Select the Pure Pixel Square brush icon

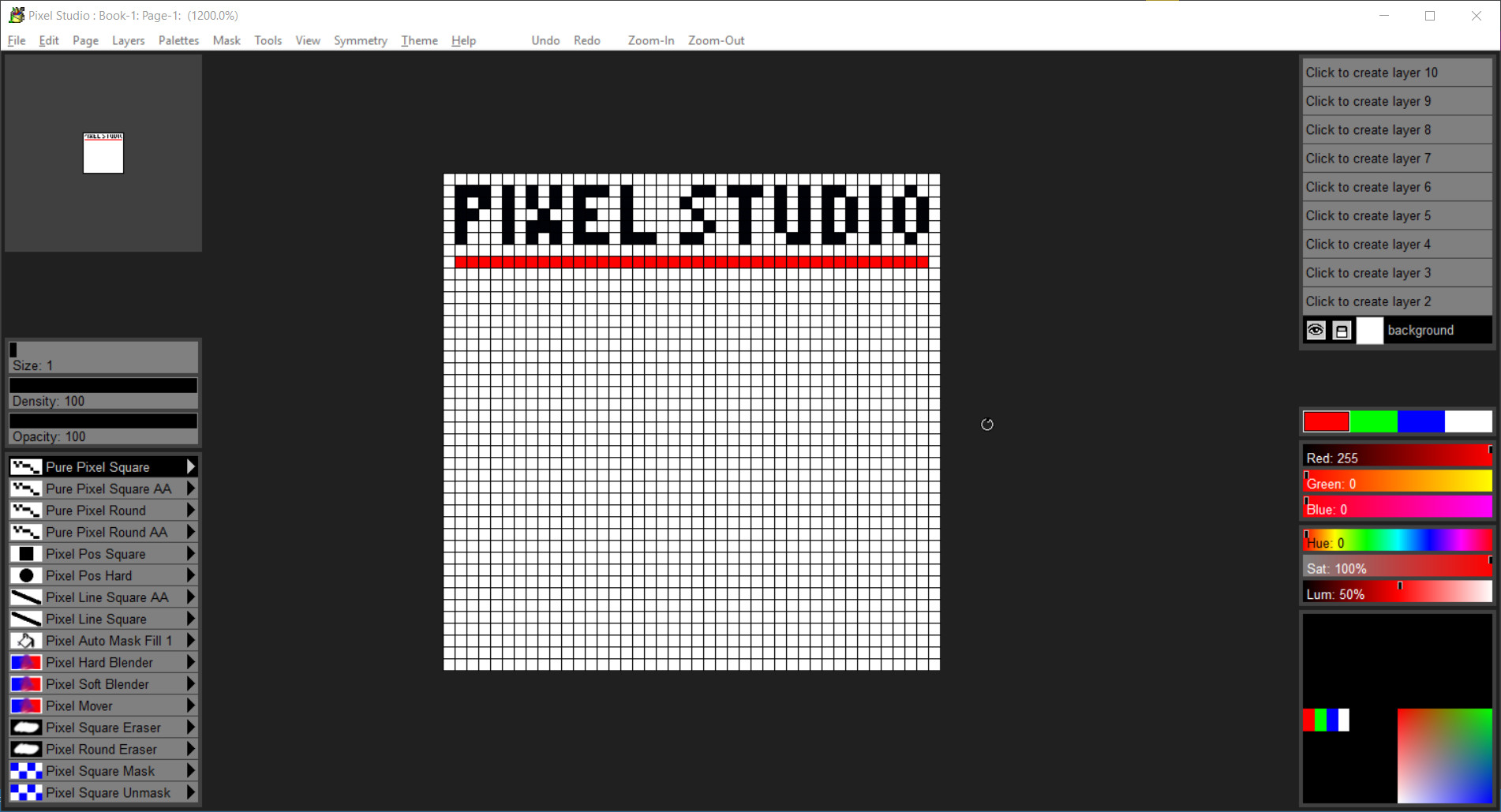click(26, 467)
